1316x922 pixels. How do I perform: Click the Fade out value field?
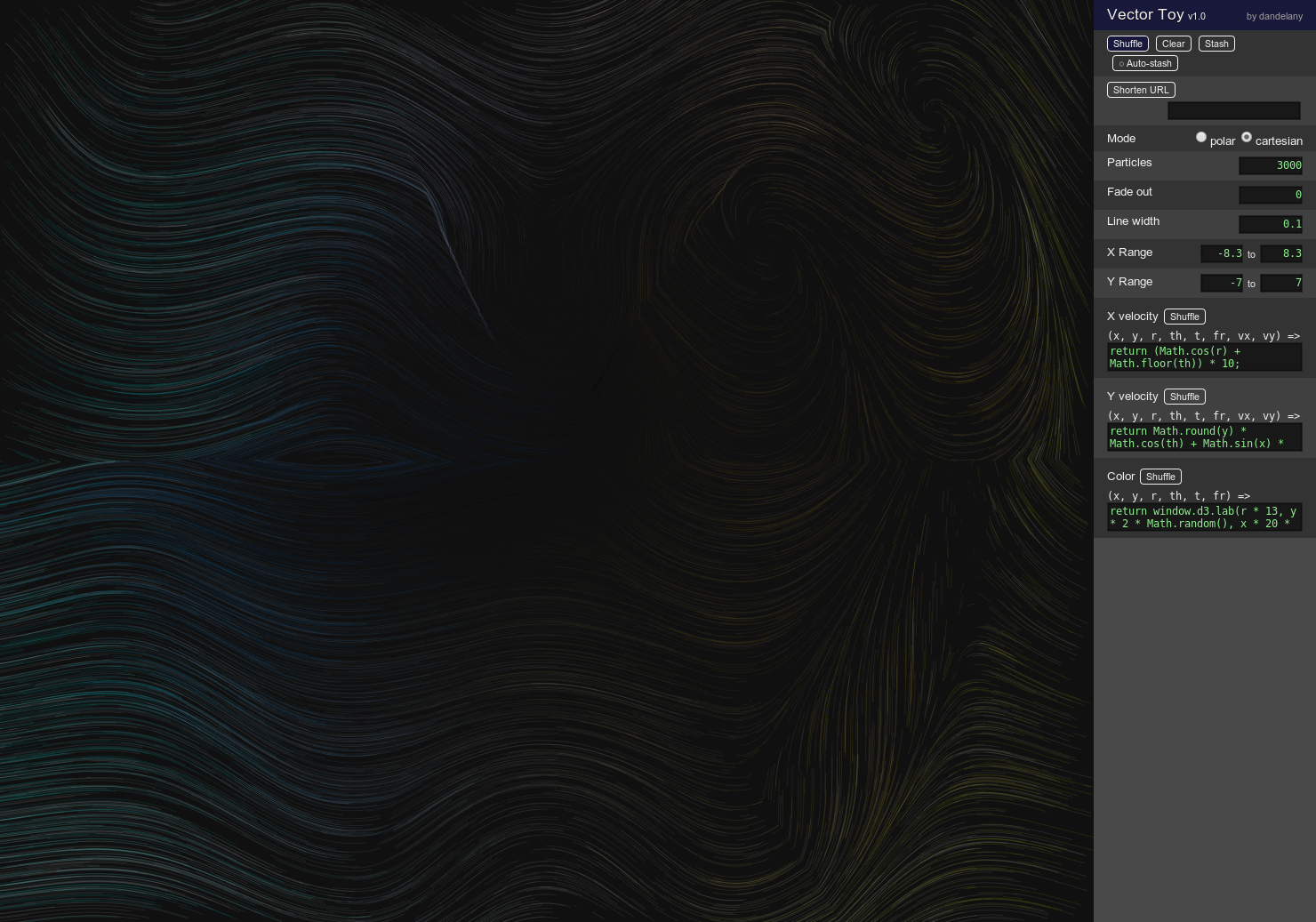coord(1271,195)
